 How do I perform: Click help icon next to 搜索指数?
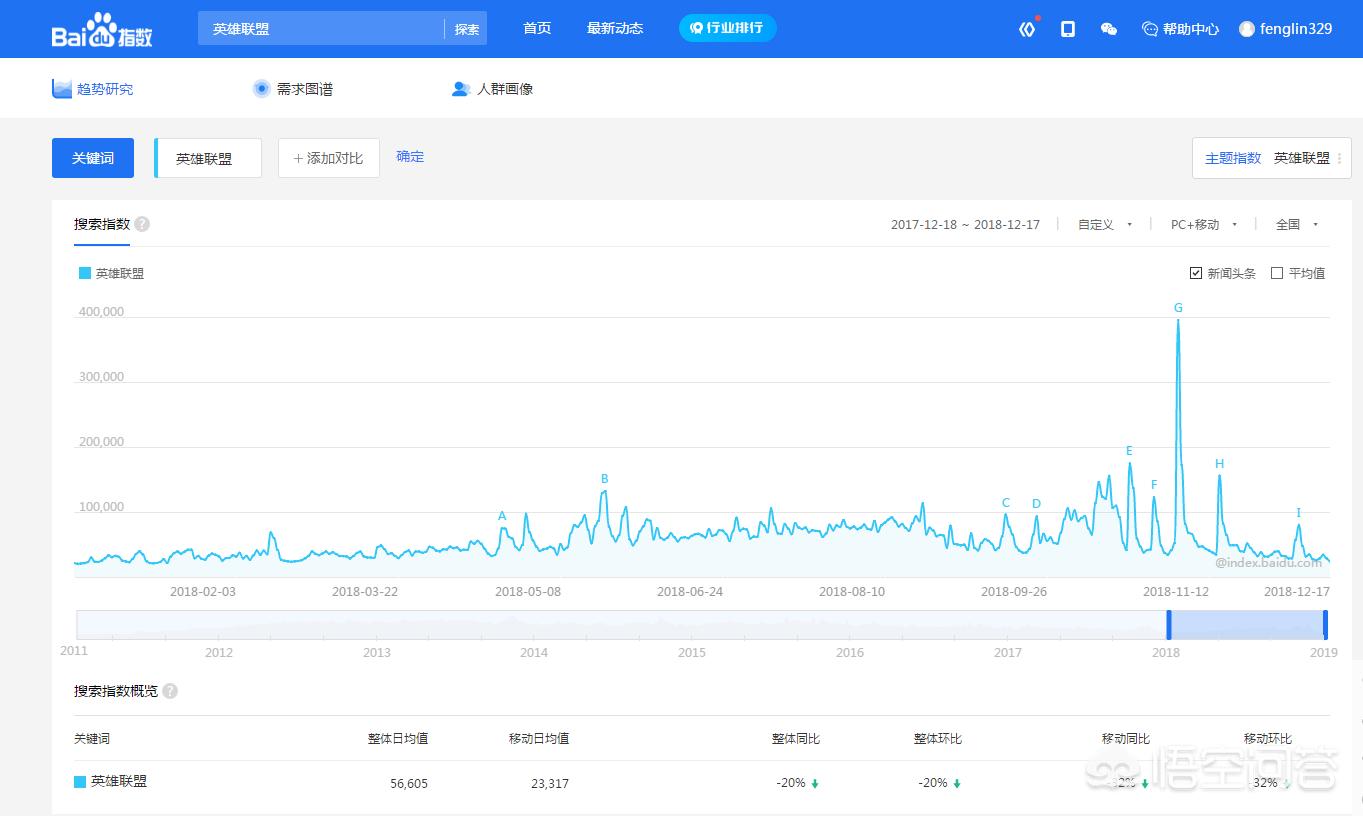(142, 224)
